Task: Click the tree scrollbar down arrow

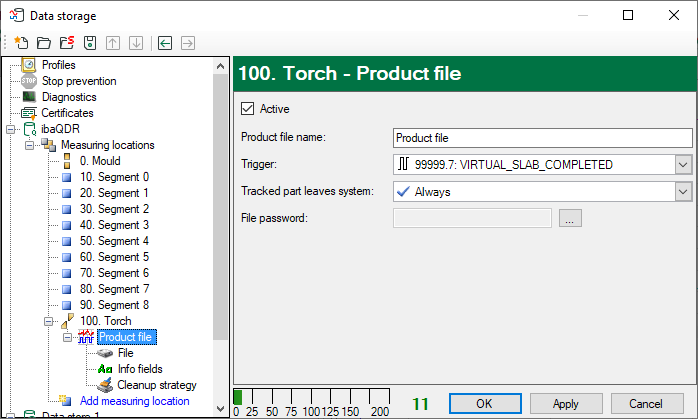Action: coord(220,408)
